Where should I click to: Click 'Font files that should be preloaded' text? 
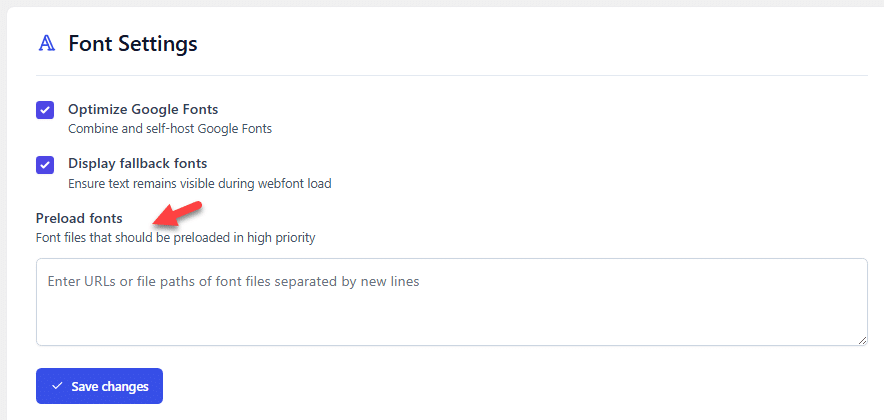175,238
